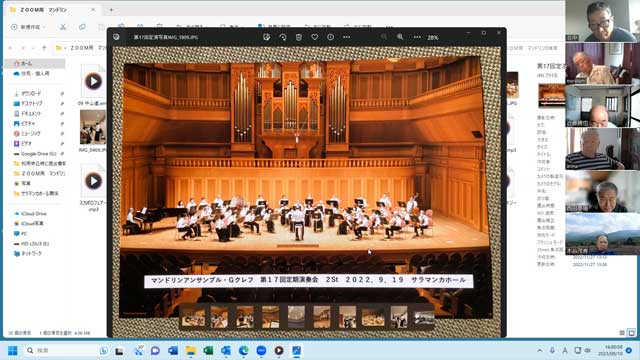Select top Zoom participant video with glasses

tap(602, 21)
